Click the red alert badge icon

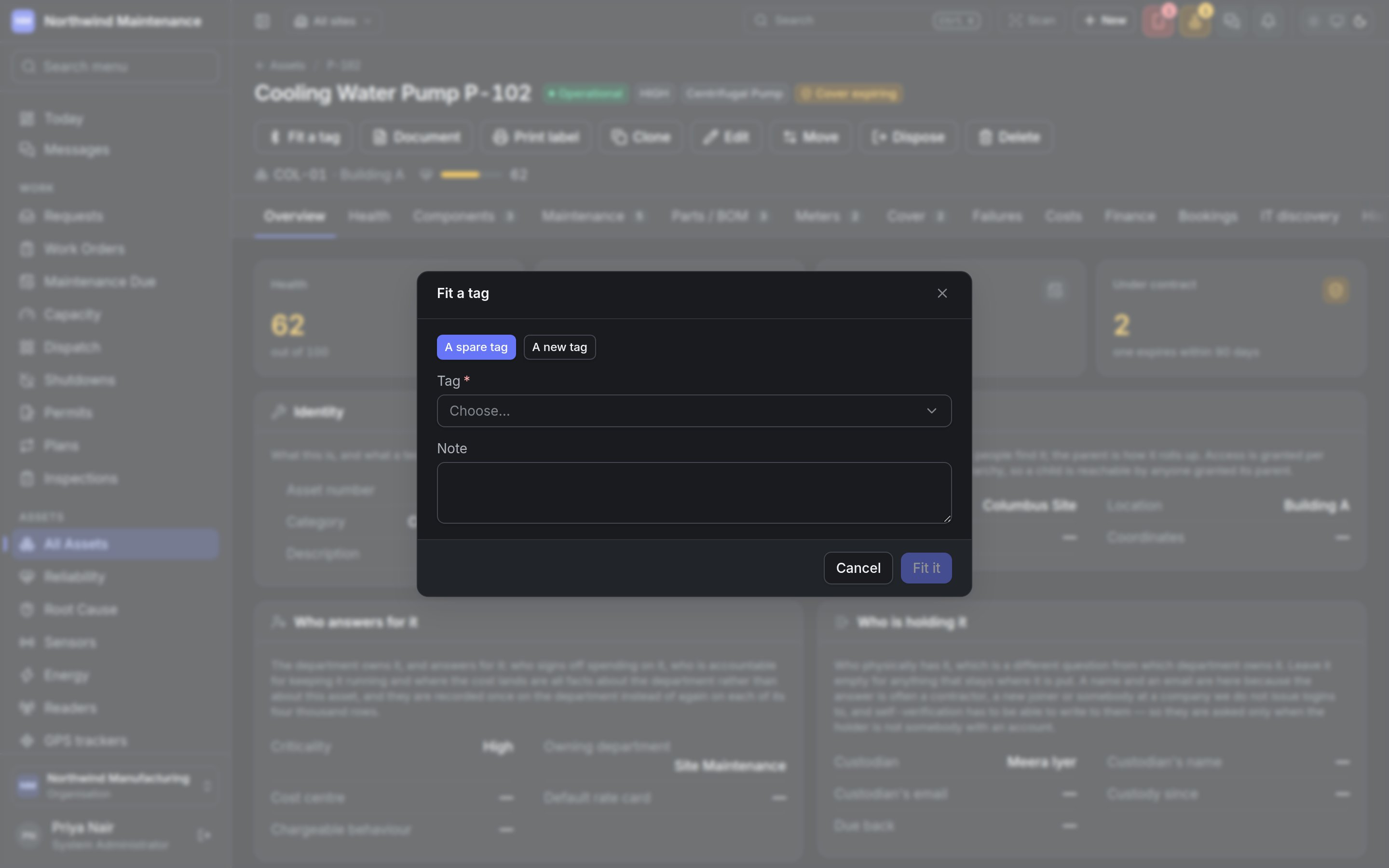[x=1158, y=22]
